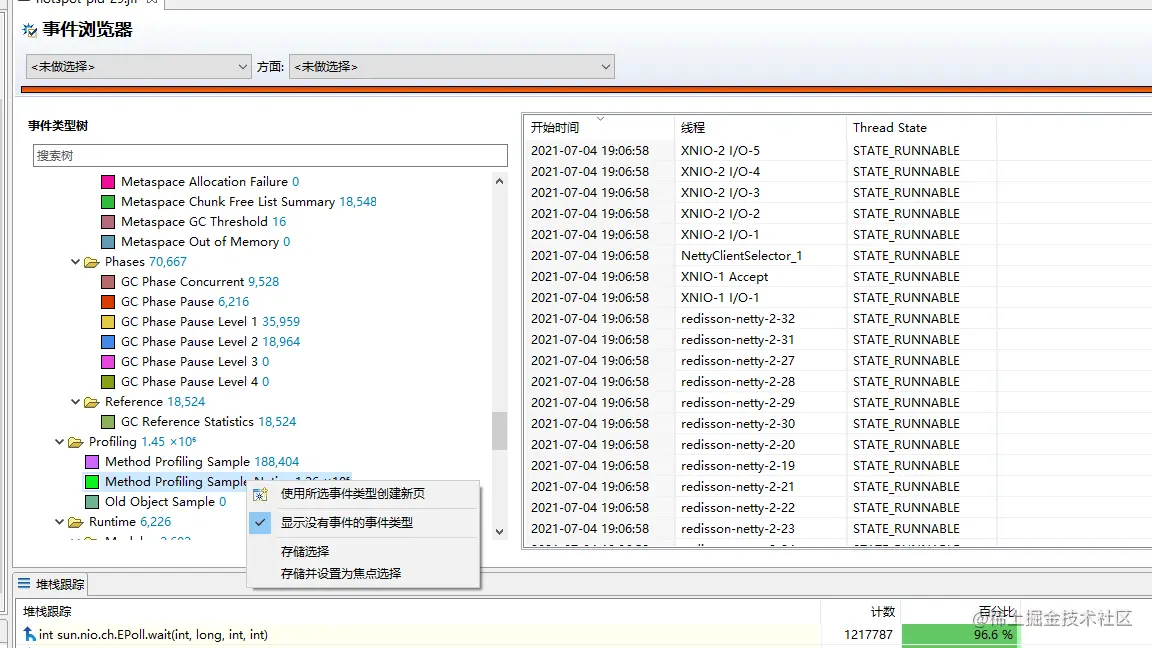Image resolution: width=1152 pixels, height=648 pixels.
Task: Click the 搜索树 search field
Action: tap(270, 155)
